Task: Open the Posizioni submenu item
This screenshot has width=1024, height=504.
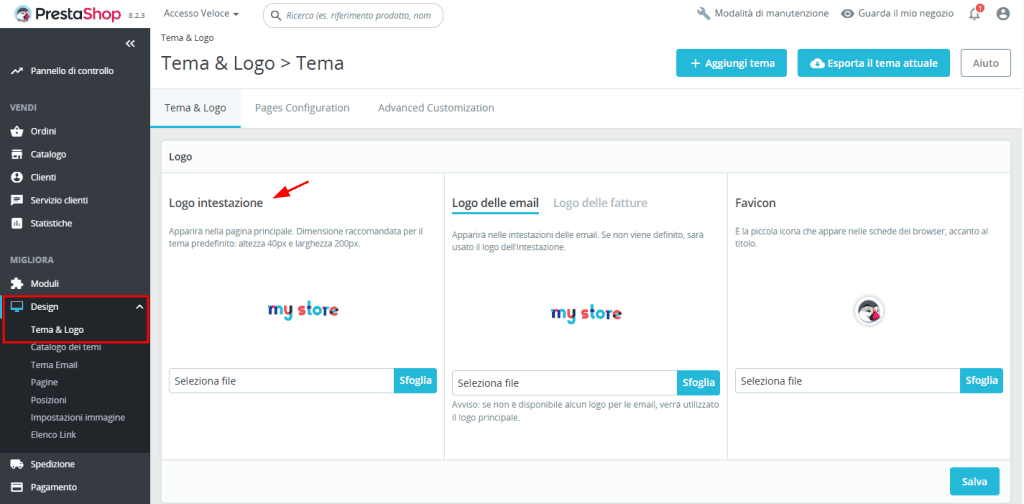Action: coord(48,400)
